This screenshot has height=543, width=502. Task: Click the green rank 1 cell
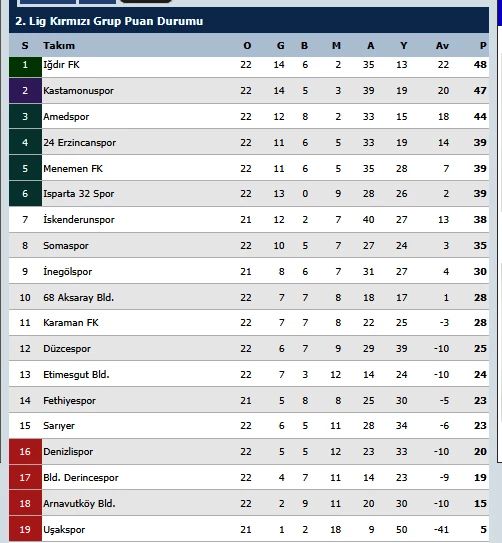(x=25, y=65)
